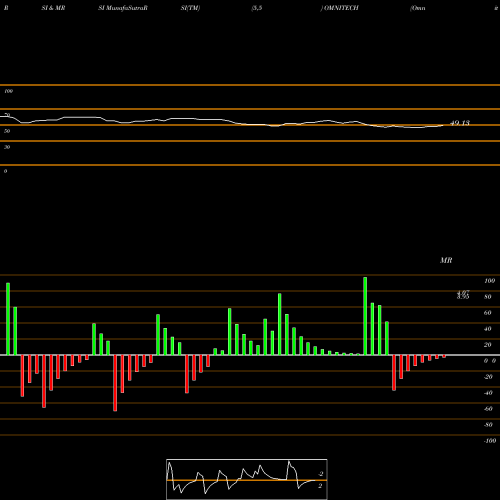
Task: Select the MR panel label
Action: coord(446,260)
